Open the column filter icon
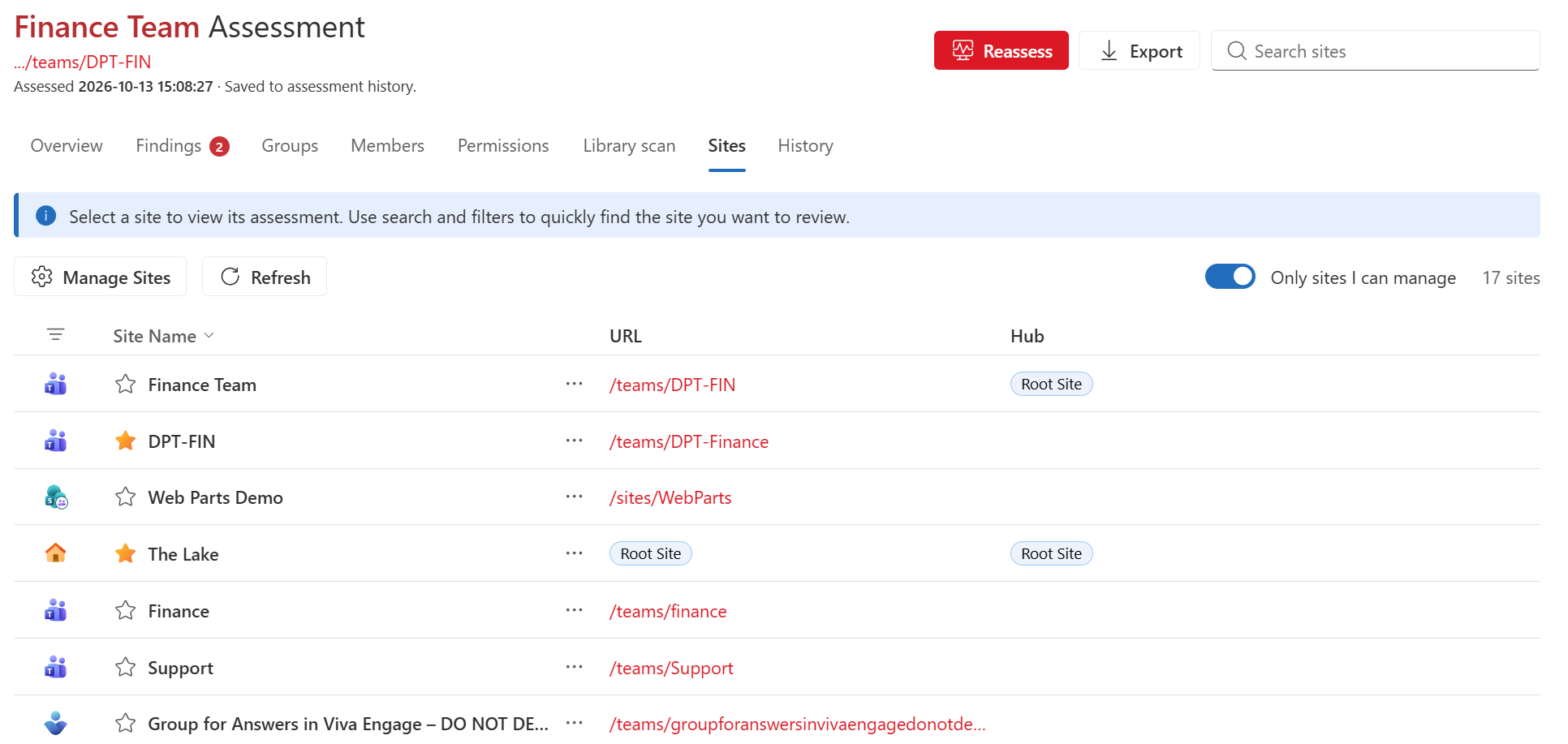The width and height of the screenshot is (1568, 744). click(x=55, y=334)
